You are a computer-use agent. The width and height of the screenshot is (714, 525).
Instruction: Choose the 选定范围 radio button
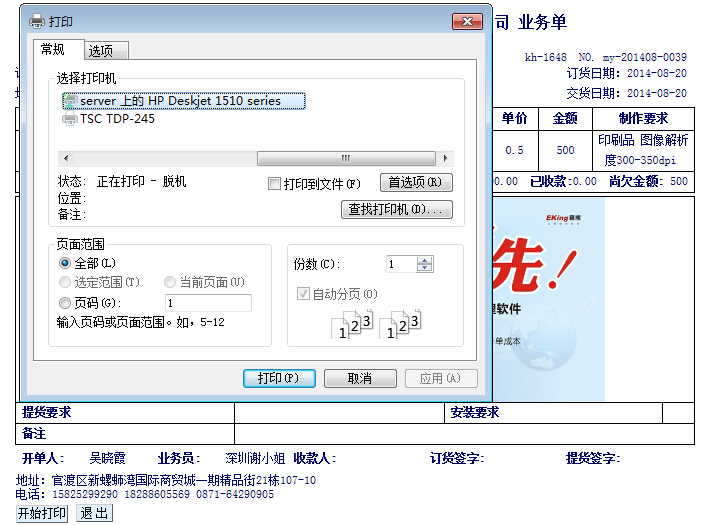pos(65,282)
